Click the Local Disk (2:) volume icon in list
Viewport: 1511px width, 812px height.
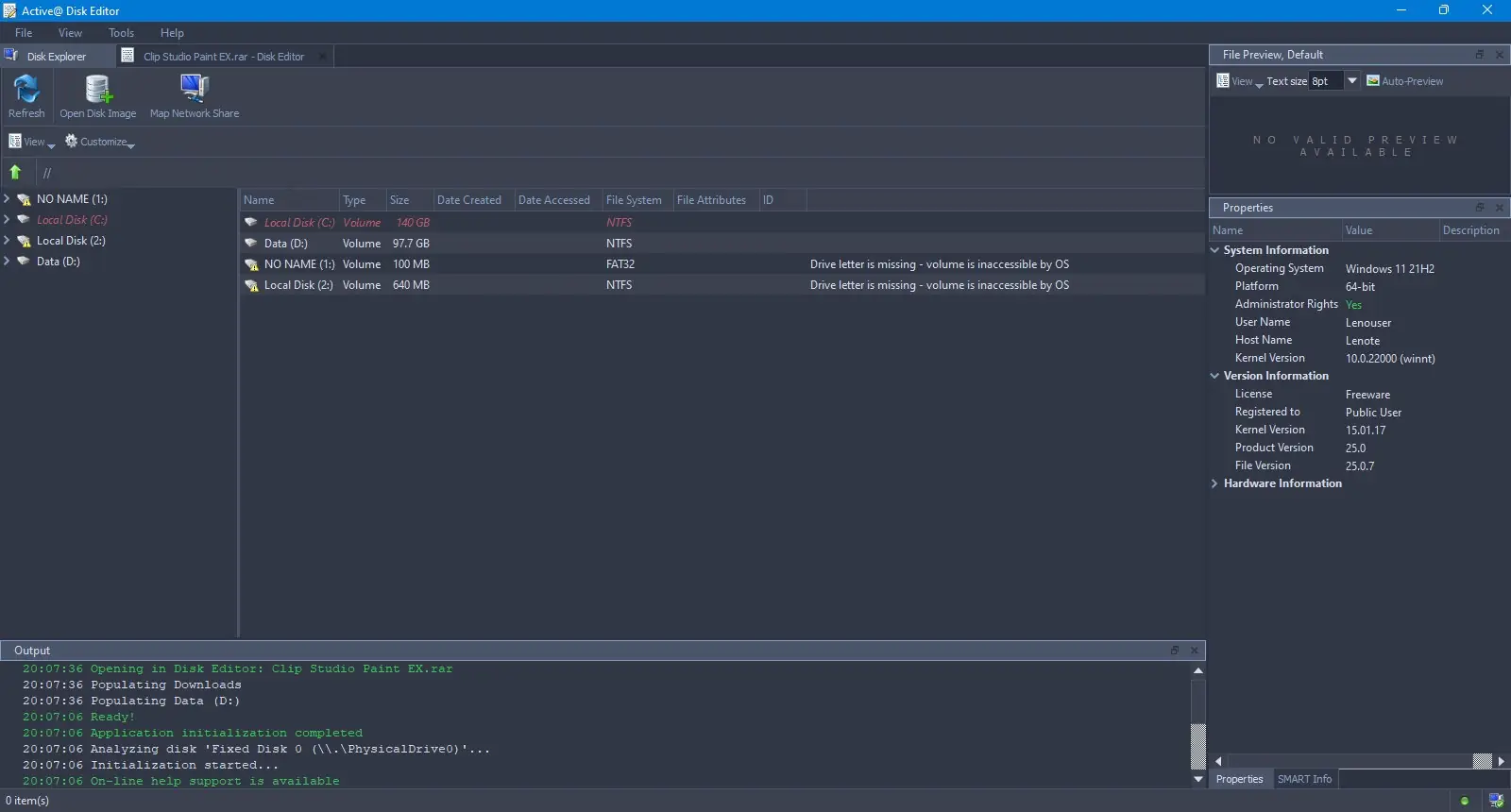[251, 285]
